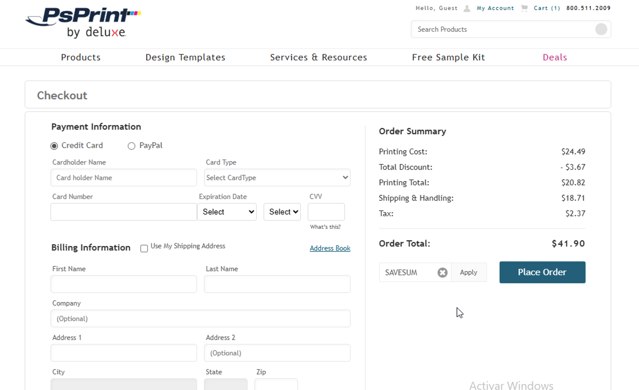Open the My Account link
This screenshot has width=639, height=390.
pos(496,8)
